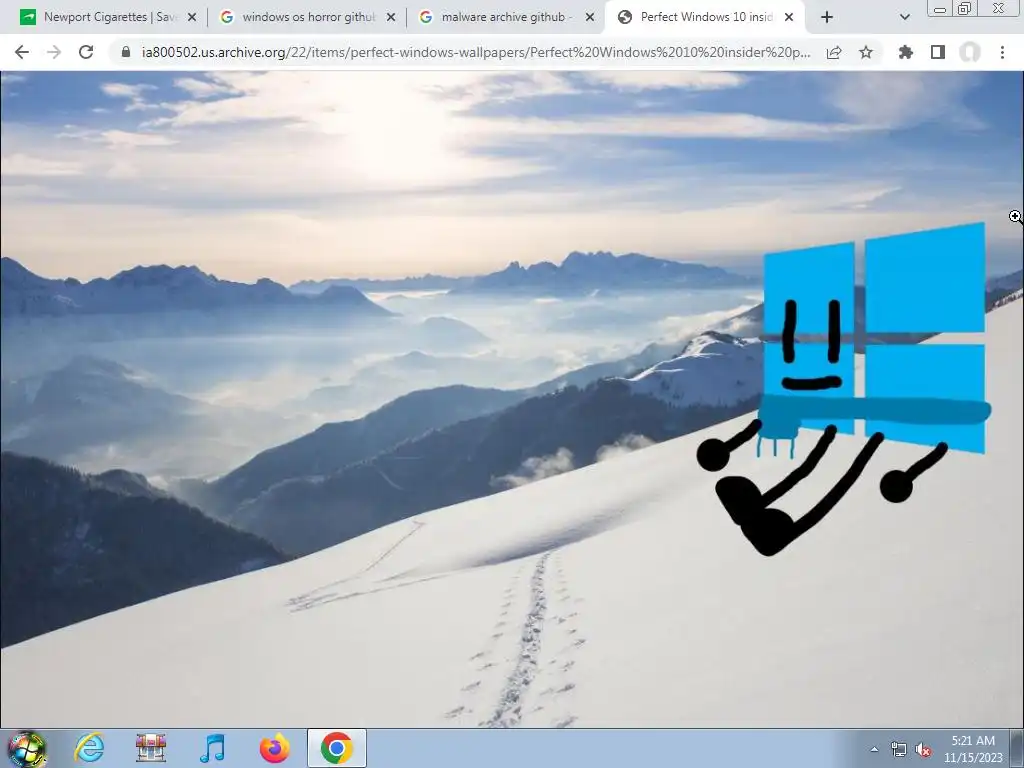
Task: Click the muted volume tray icon
Action: click(x=923, y=750)
